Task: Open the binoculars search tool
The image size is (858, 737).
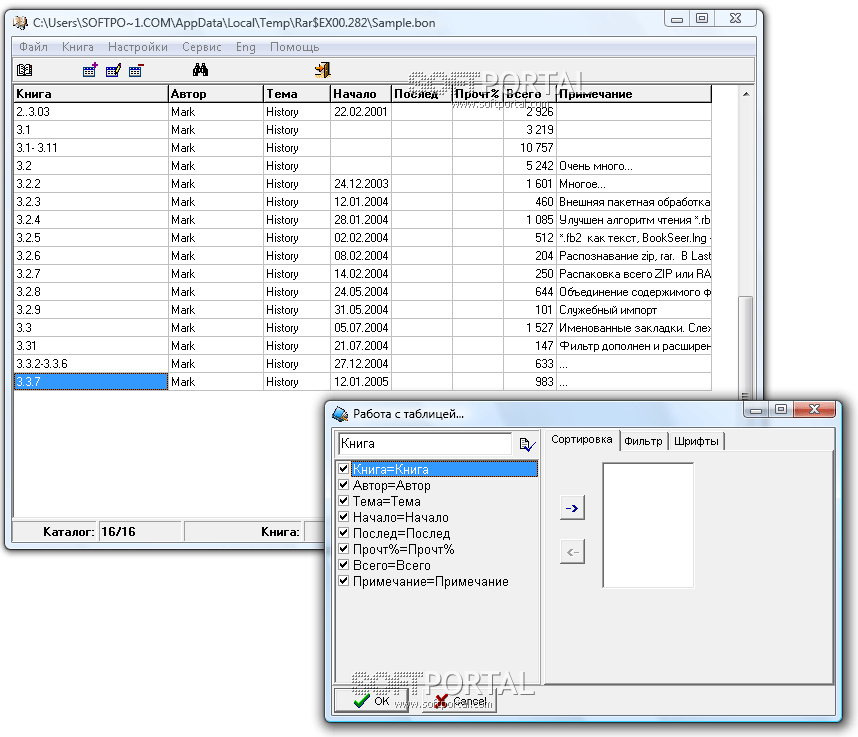Action: click(200, 69)
